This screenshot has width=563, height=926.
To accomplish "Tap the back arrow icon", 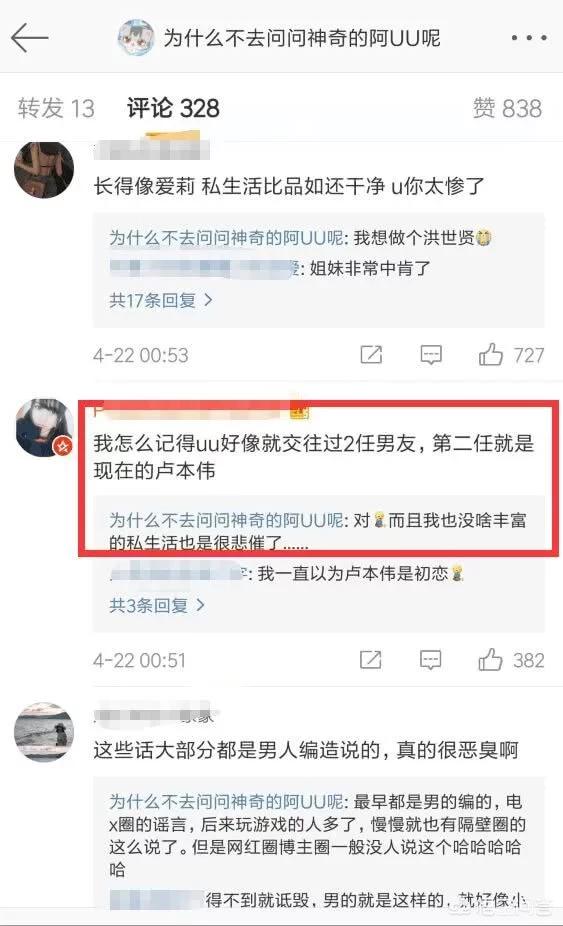I will point(30,38).
